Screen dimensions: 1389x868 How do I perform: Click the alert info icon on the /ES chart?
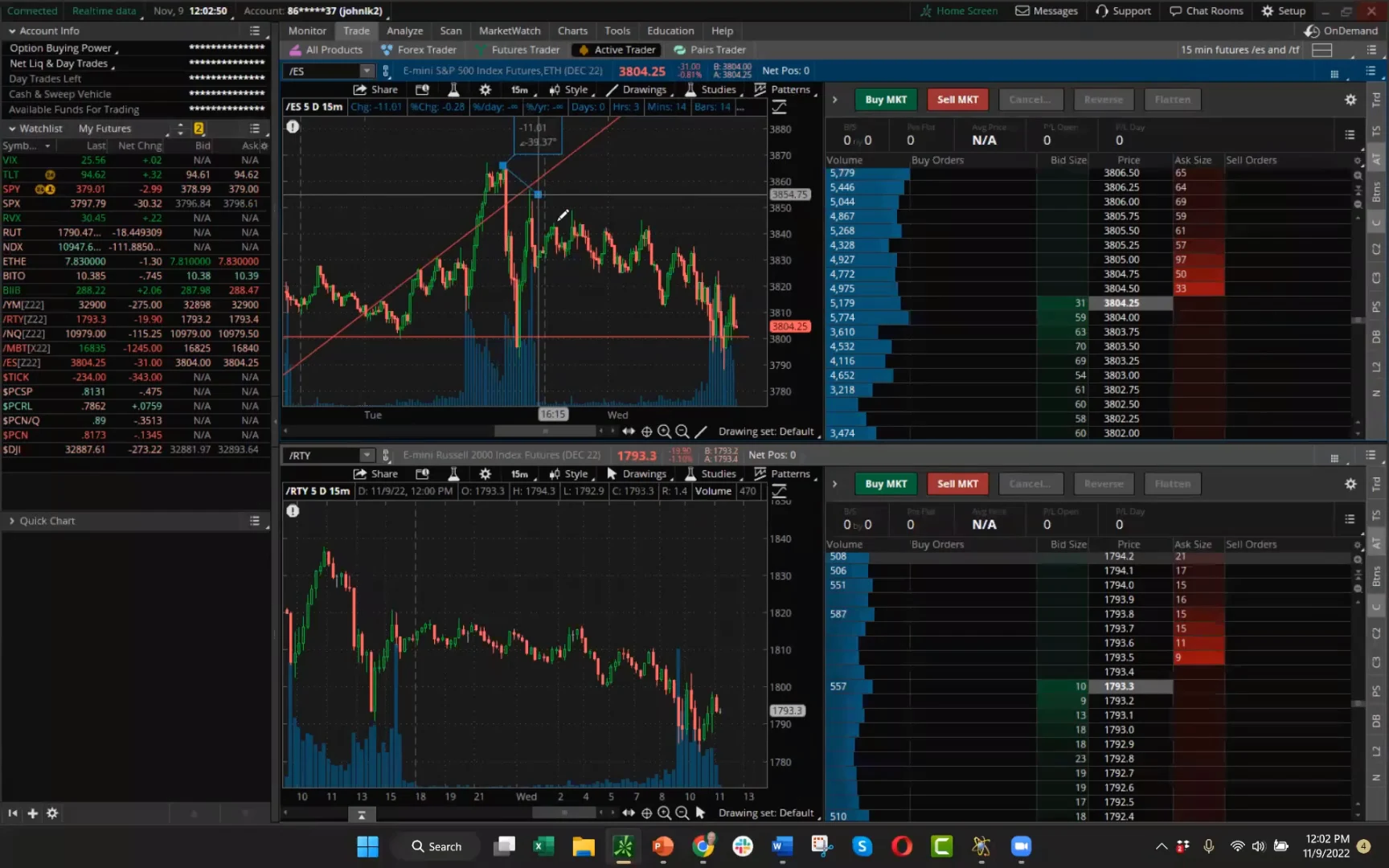pyautogui.click(x=293, y=126)
